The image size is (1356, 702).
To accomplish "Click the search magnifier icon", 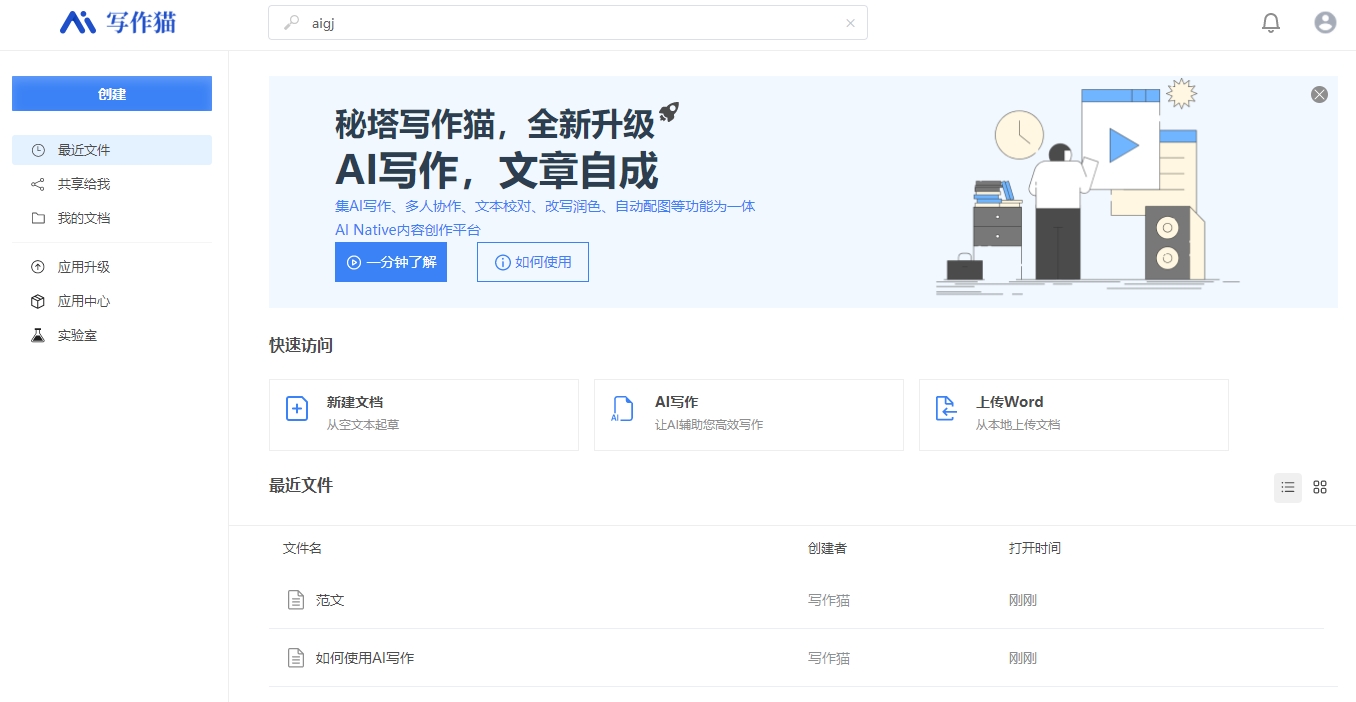I will [x=292, y=23].
